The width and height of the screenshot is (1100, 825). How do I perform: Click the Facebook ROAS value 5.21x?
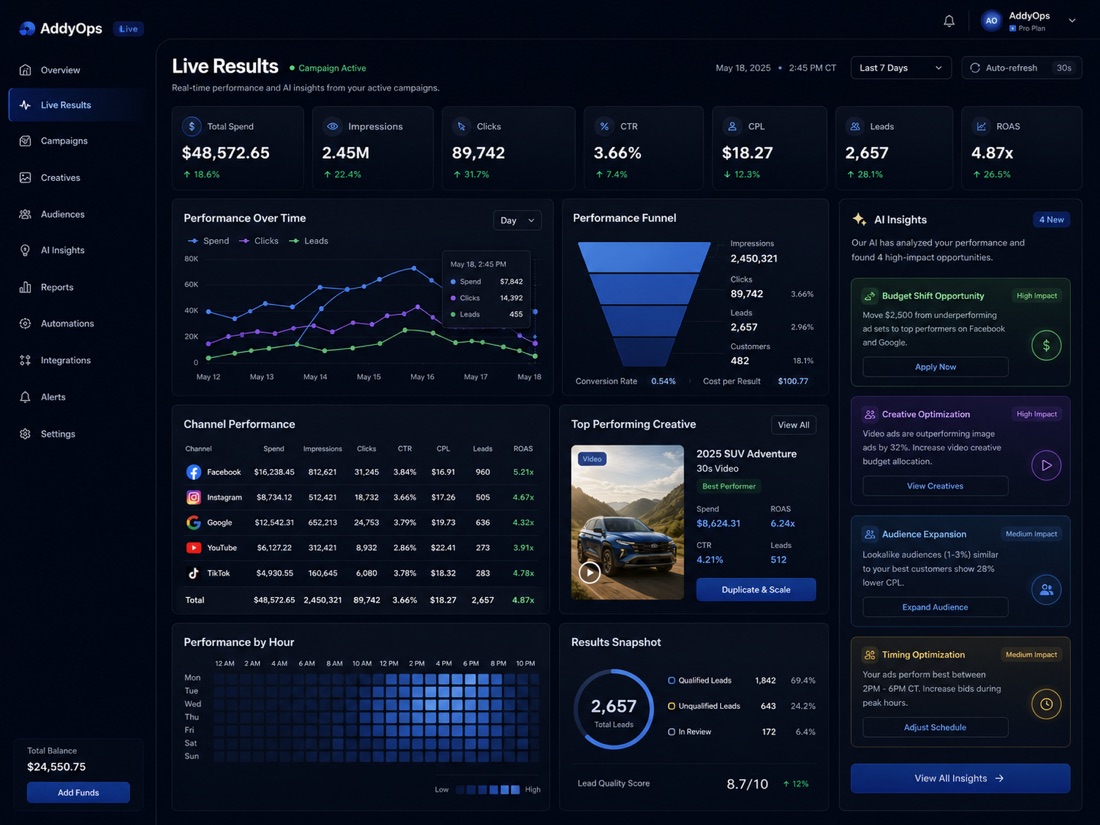pos(523,472)
